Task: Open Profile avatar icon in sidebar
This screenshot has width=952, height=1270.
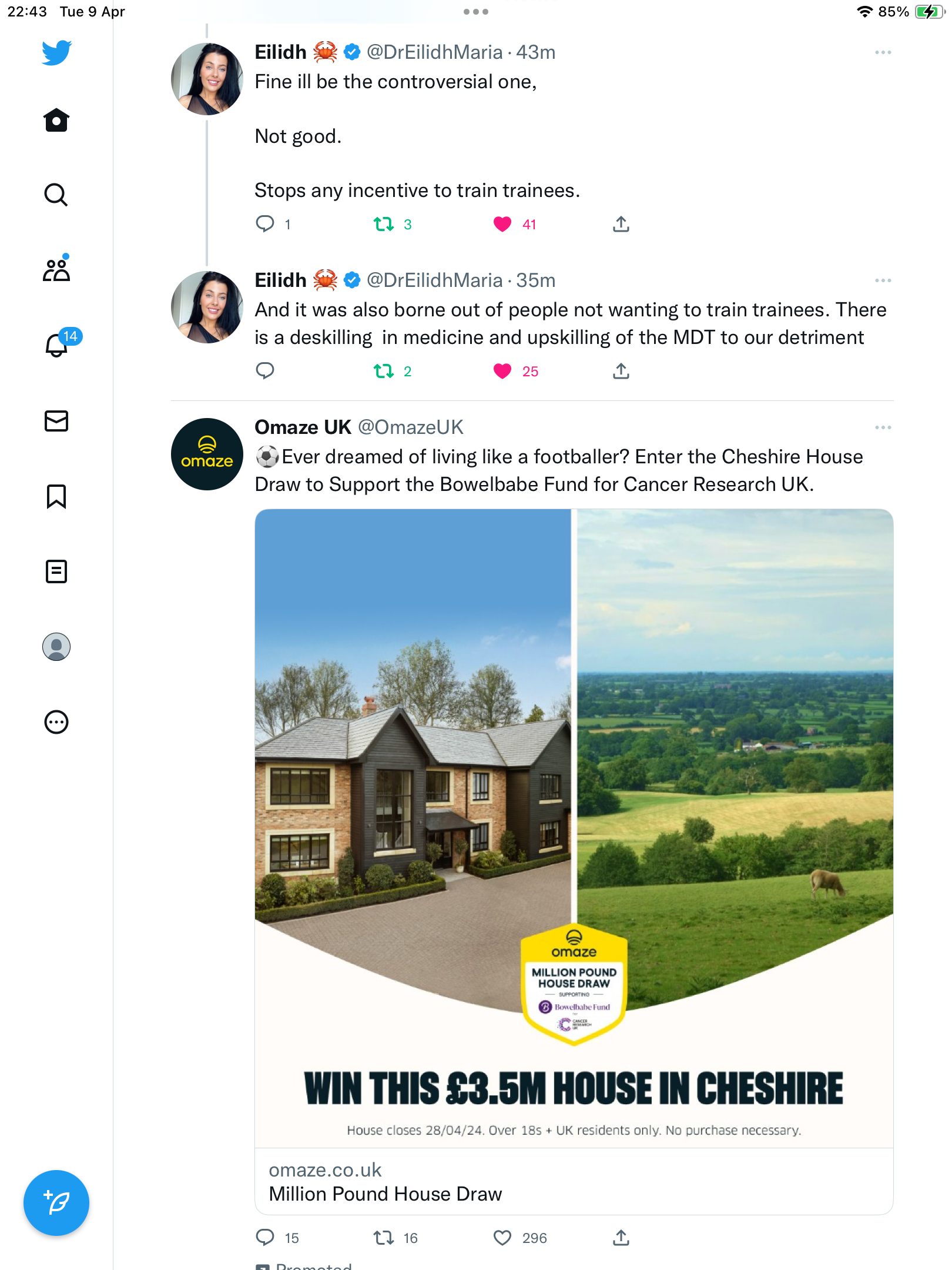Action: [x=56, y=647]
